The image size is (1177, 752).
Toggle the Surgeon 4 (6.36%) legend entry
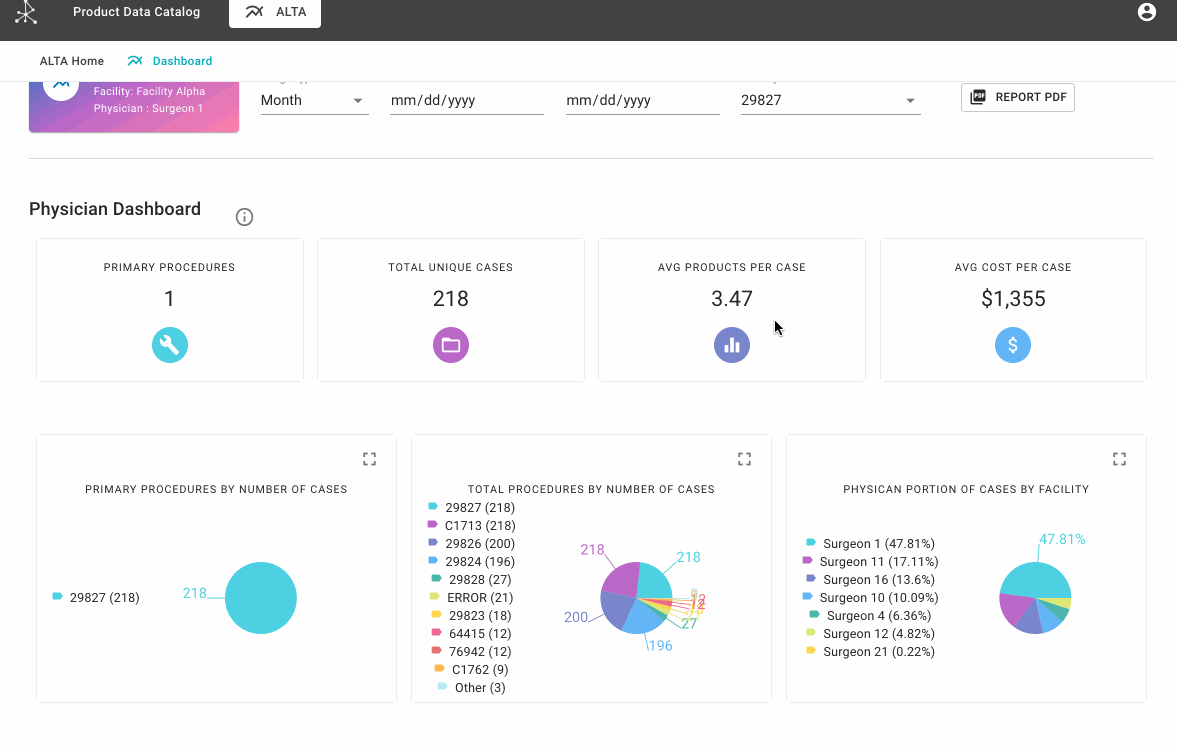pyautogui.click(x=871, y=615)
